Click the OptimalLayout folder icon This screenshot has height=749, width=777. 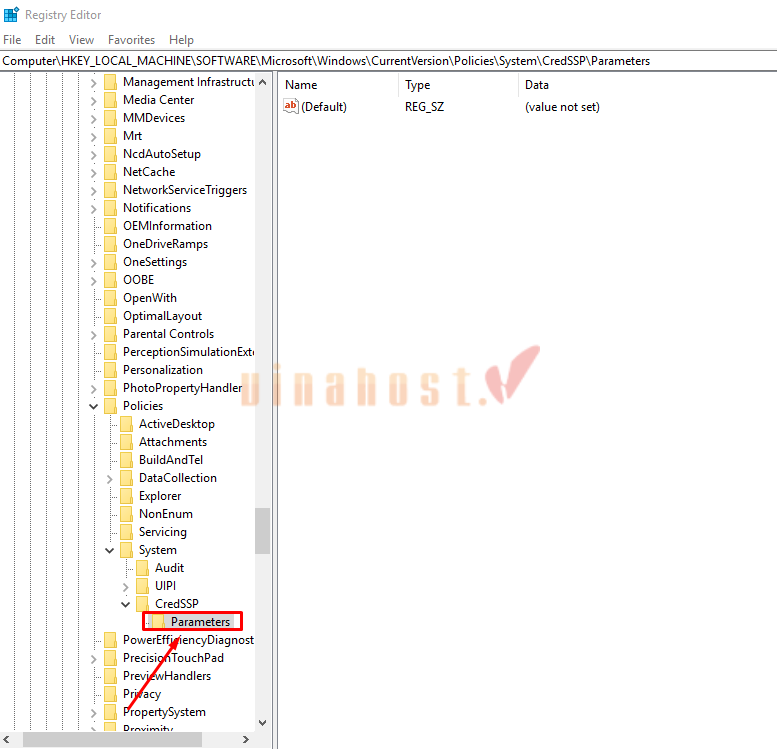coord(111,316)
